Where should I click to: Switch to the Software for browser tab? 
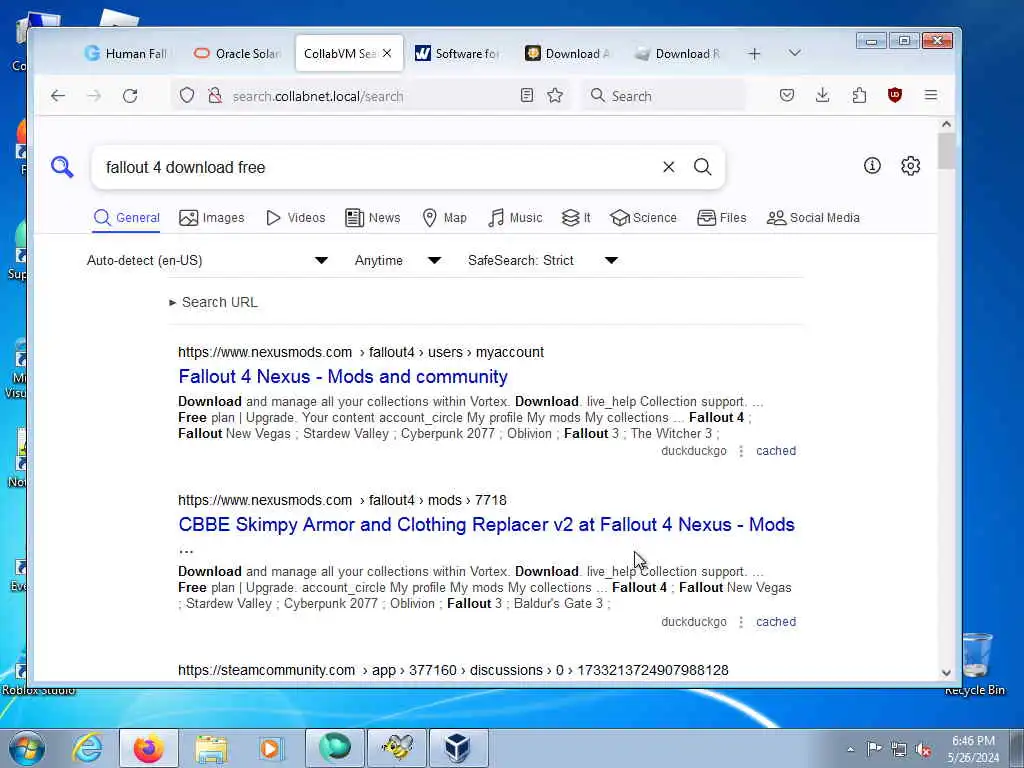[458, 54]
